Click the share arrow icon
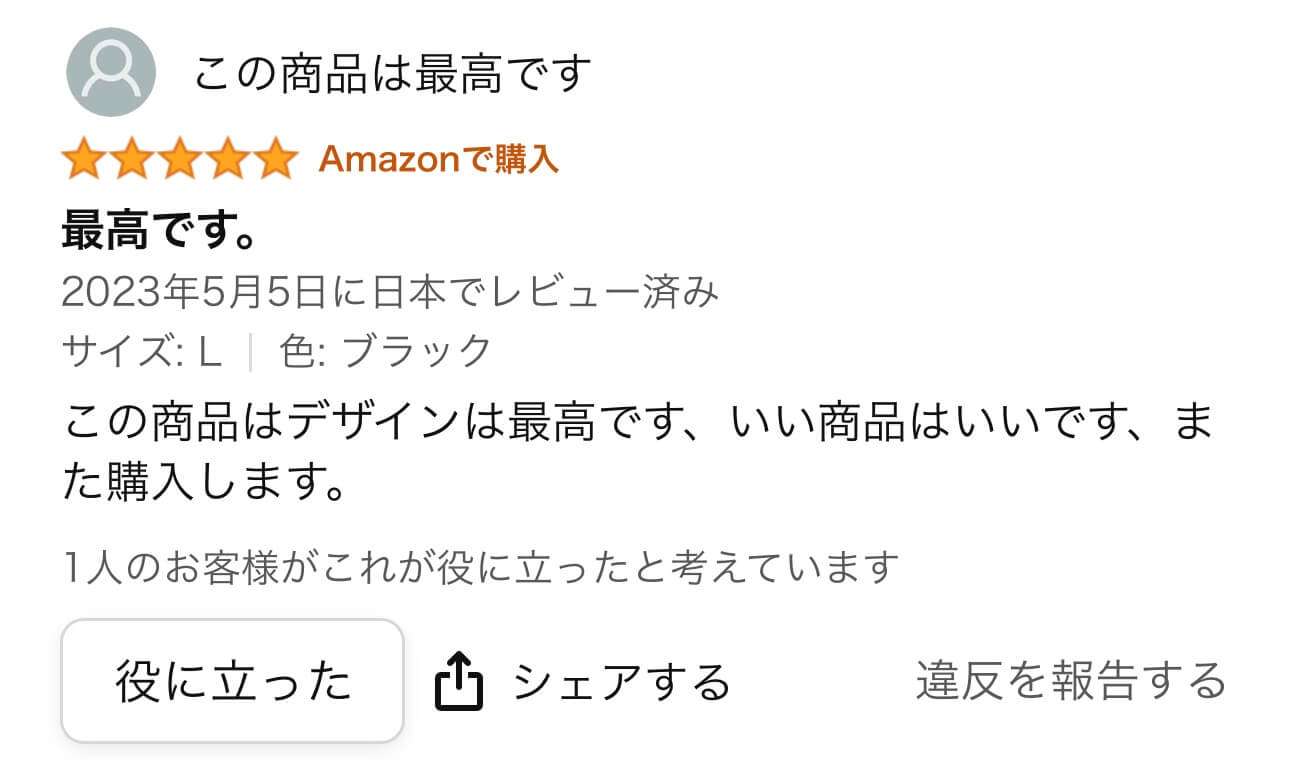 pos(459,681)
